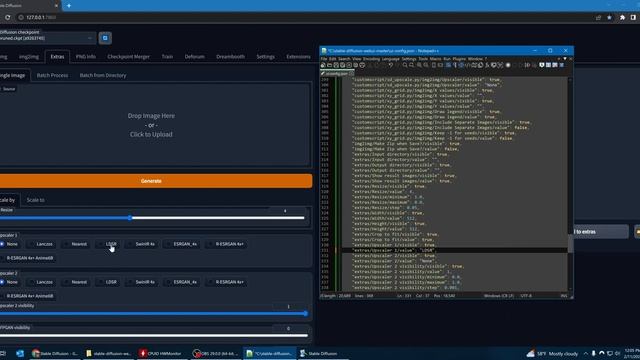Screen dimensions: 640x360
Task: Select LDSR for Upscaler 1
Action: pos(107,244)
